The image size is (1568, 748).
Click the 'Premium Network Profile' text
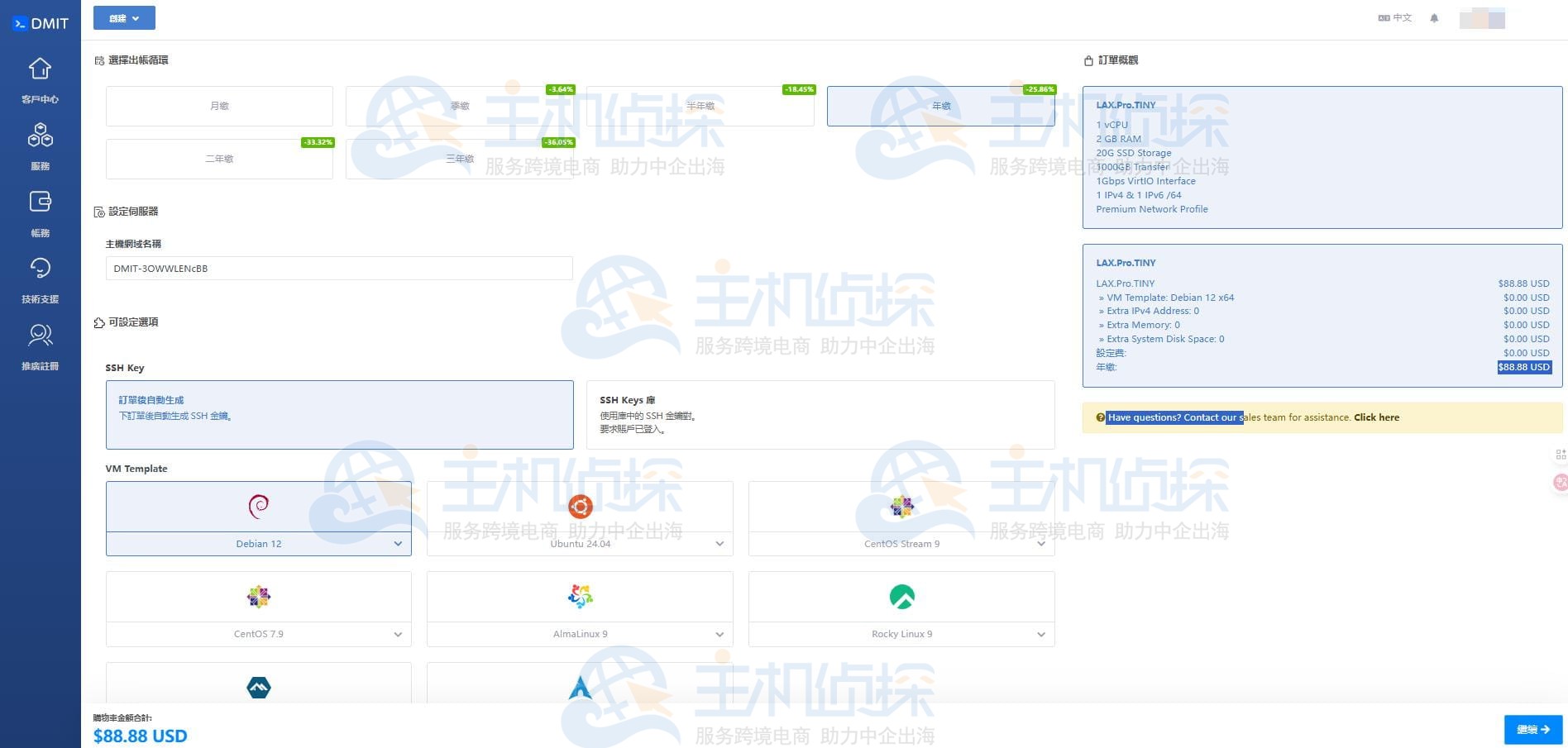tap(1152, 209)
